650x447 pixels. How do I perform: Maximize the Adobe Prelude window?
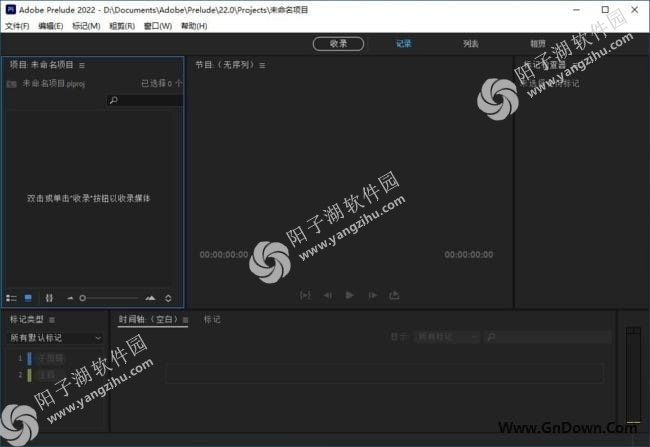pyautogui.click(x=605, y=10)
